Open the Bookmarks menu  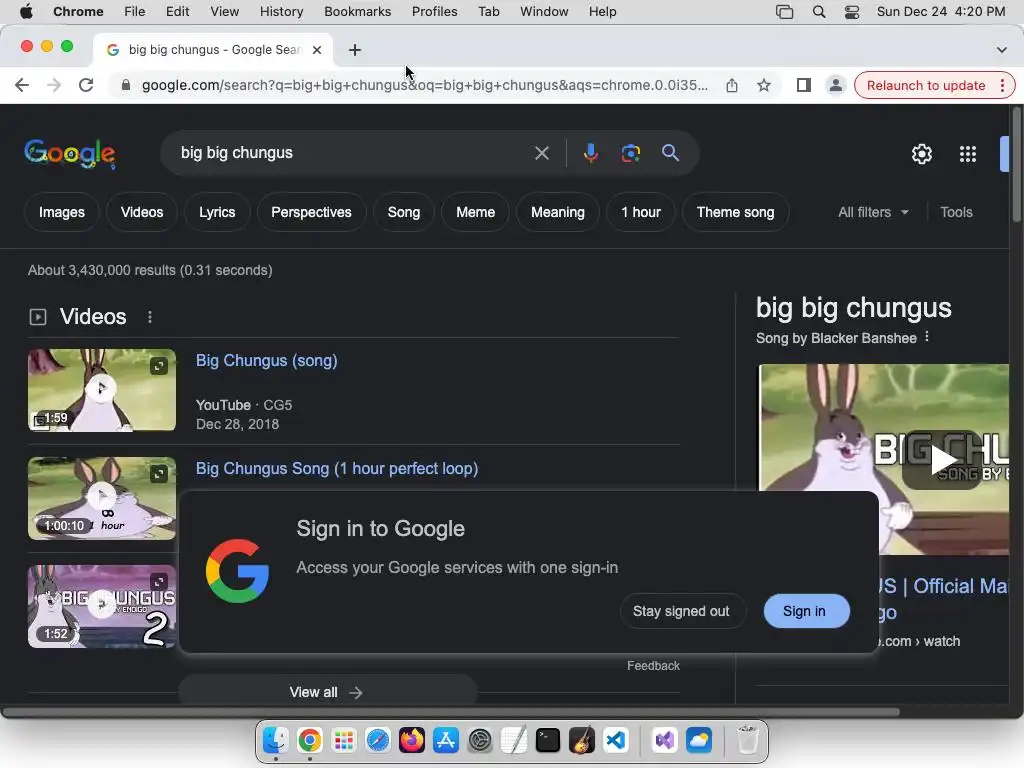click(x=357, y=12)
